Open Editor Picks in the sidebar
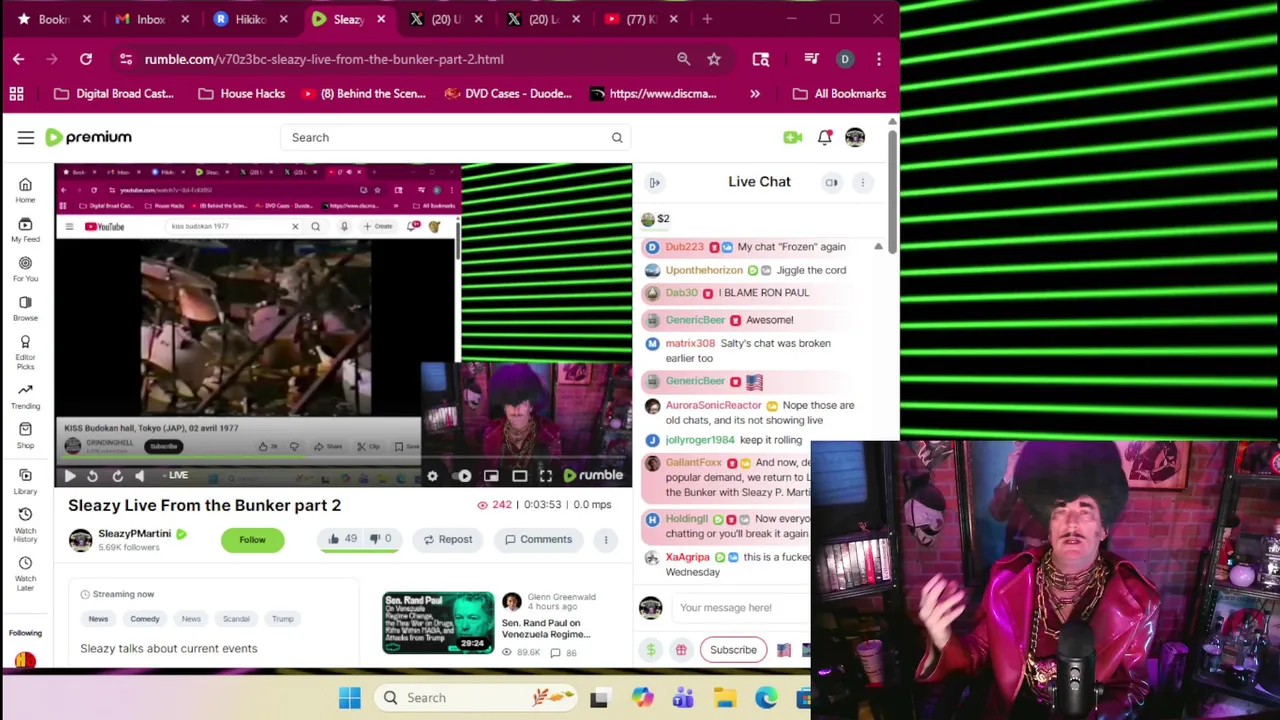The height and width of the screenshot is (720, 1280). [x=25, y=352]
